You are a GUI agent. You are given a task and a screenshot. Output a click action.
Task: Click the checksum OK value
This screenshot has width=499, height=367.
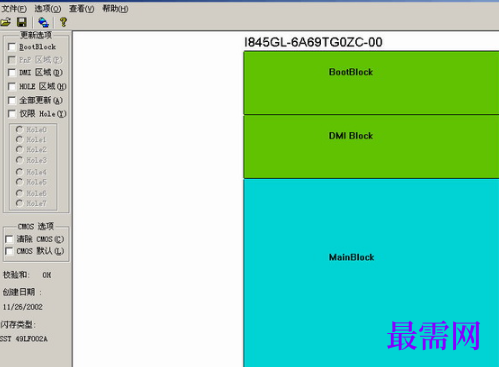(47, 275)
